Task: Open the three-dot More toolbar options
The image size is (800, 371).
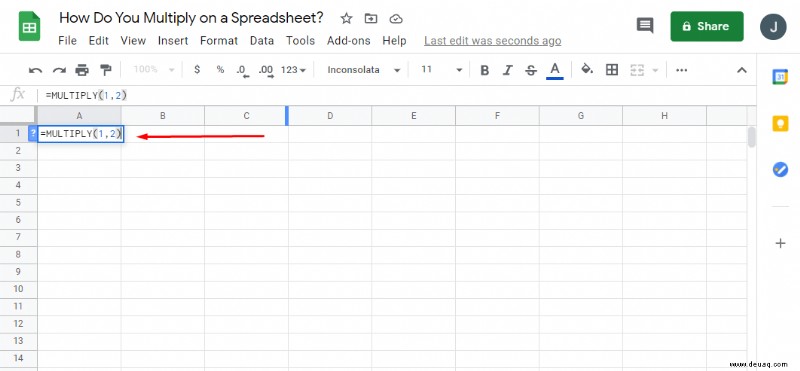Action: pyautogui.click(x=682, y=70)
